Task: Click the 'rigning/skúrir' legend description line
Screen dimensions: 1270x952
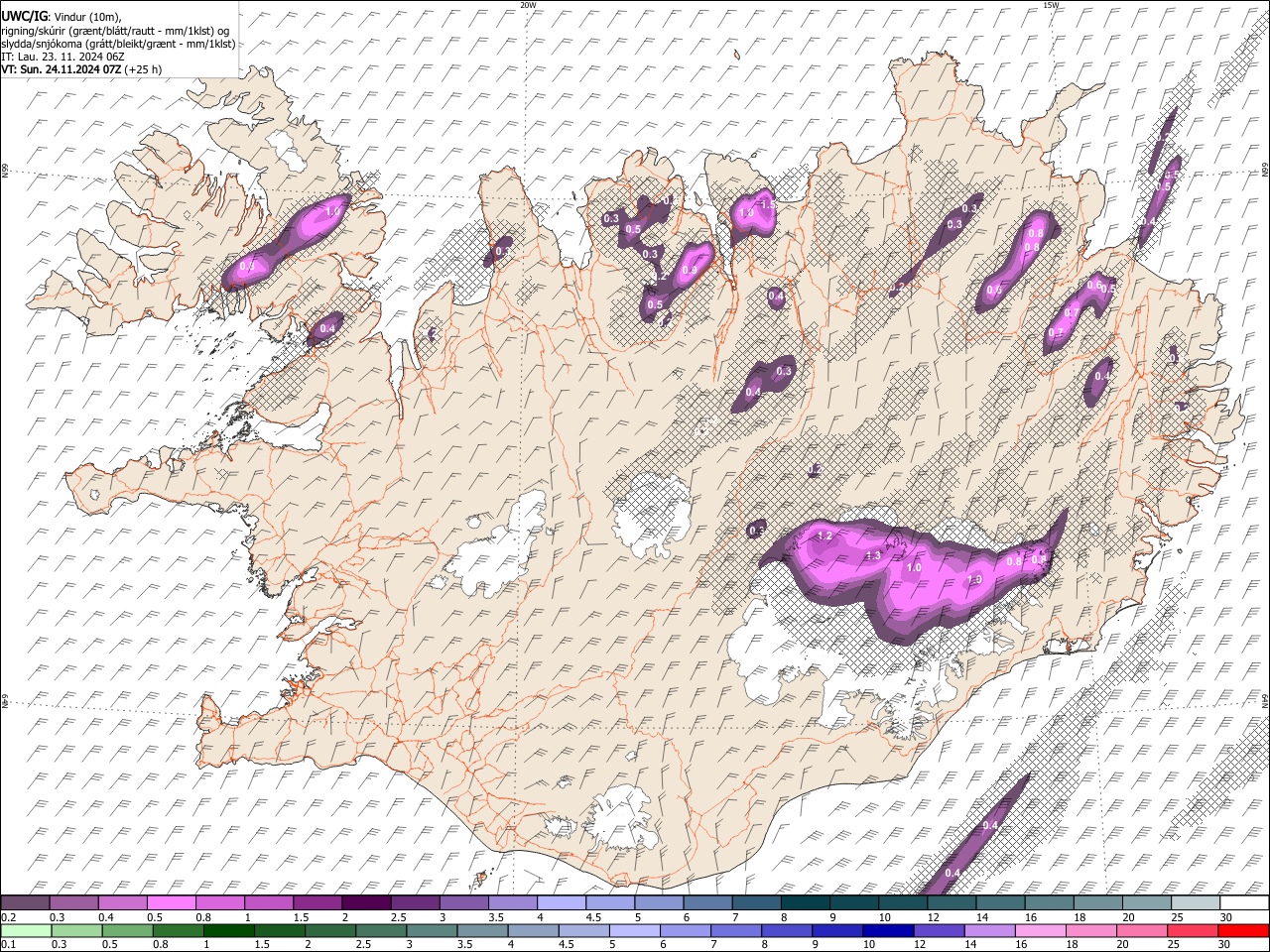Action: [115, 30]
